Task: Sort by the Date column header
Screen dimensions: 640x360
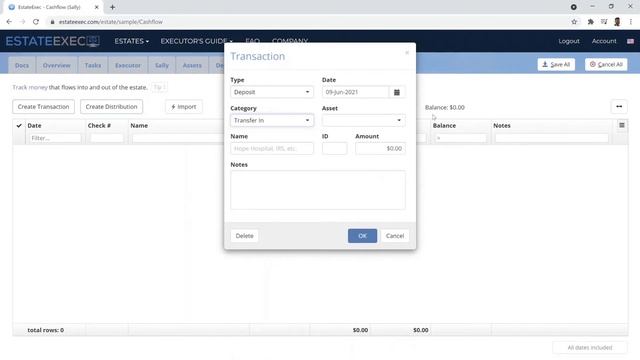Action: pos(34,126)
